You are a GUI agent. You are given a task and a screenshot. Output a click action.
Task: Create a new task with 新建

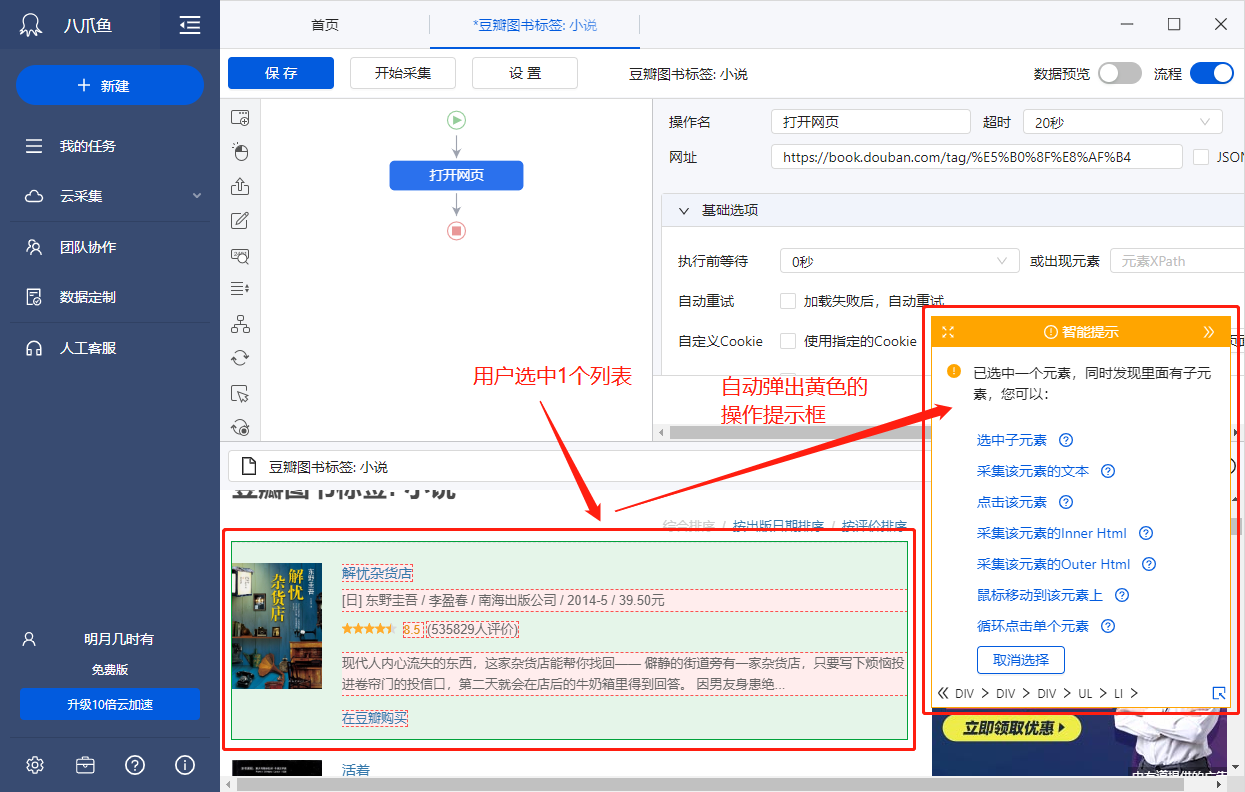pos(110,86)
